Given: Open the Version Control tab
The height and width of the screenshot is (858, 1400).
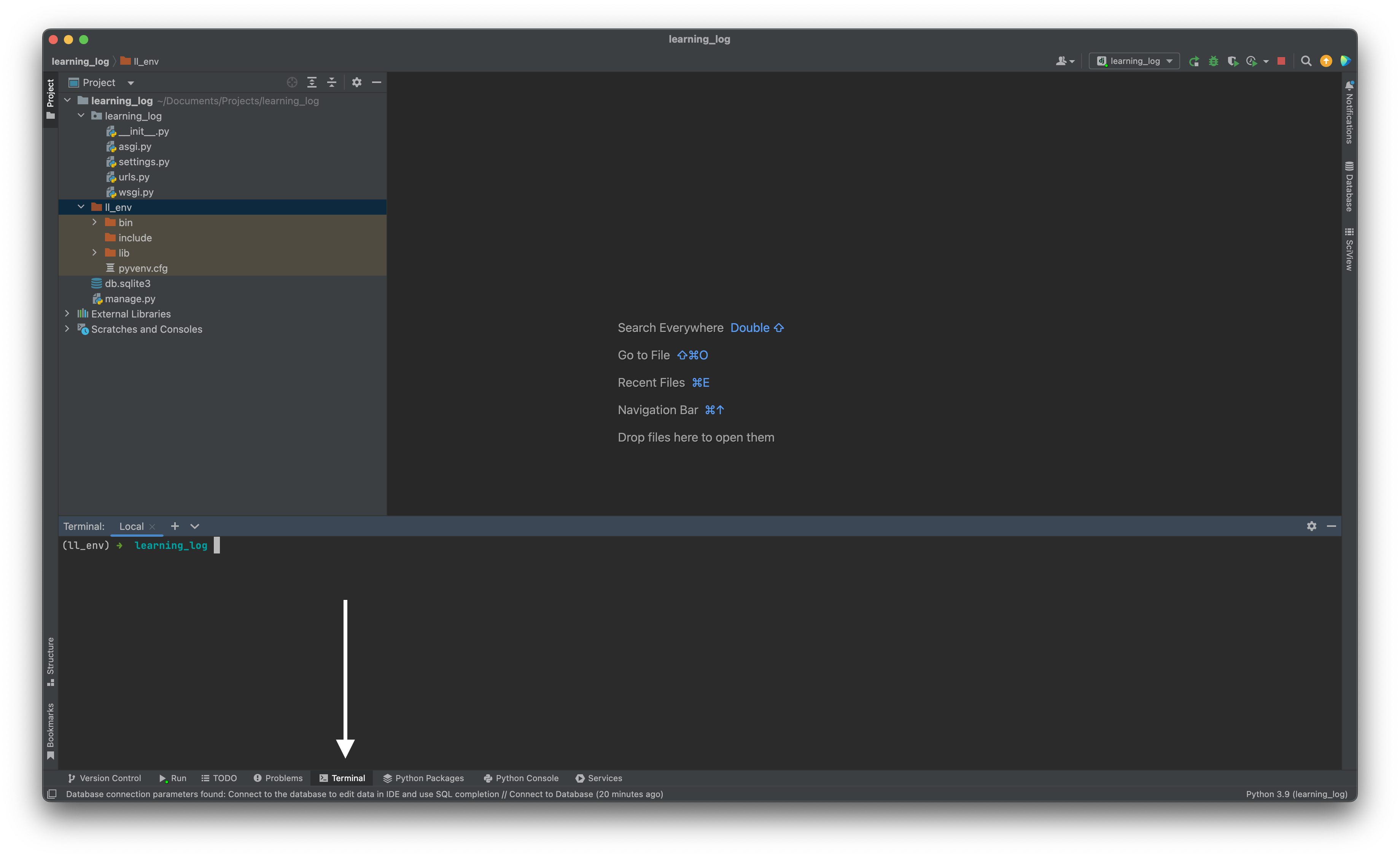Looking at the screenshot, I should 105,778.
